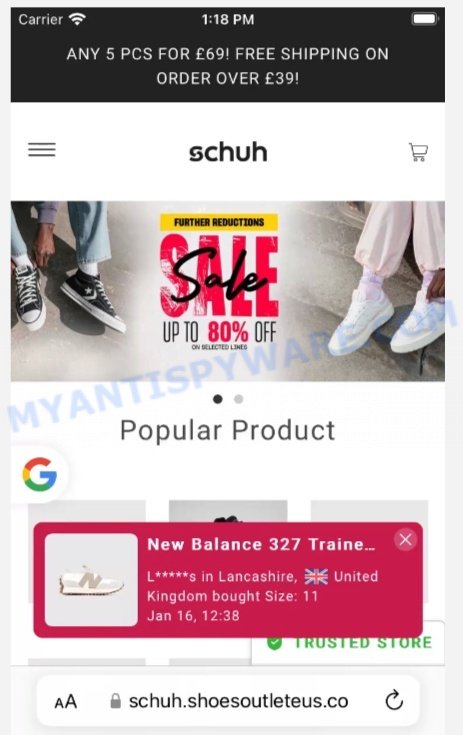This screenshot has height=735, width=463.
Task: Close the New Balance purchase notification
Action: coord(405,540)
